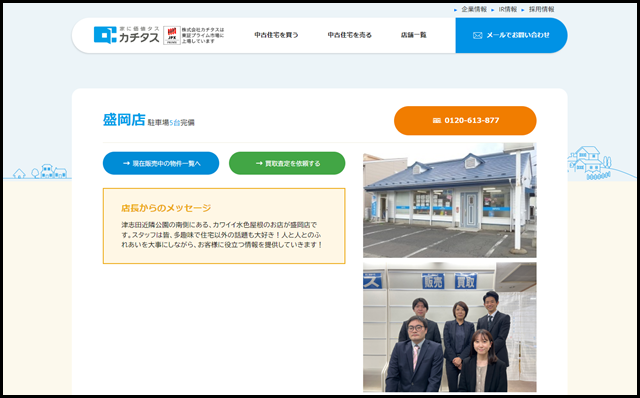
Task: Click 現在販売中の物件一覧へ button
Action: pos(161,163)
